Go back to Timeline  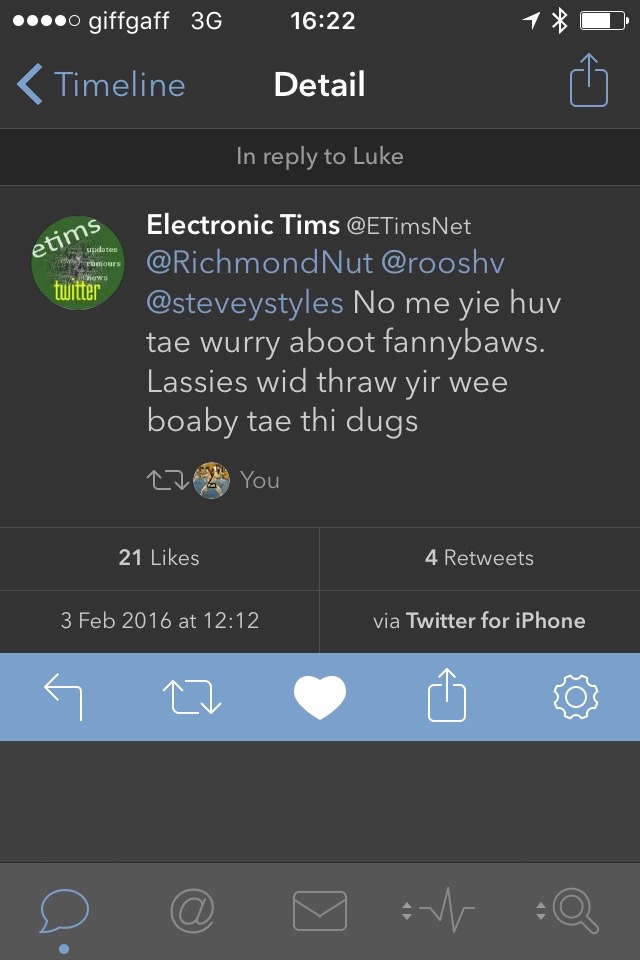click(102, 85)
